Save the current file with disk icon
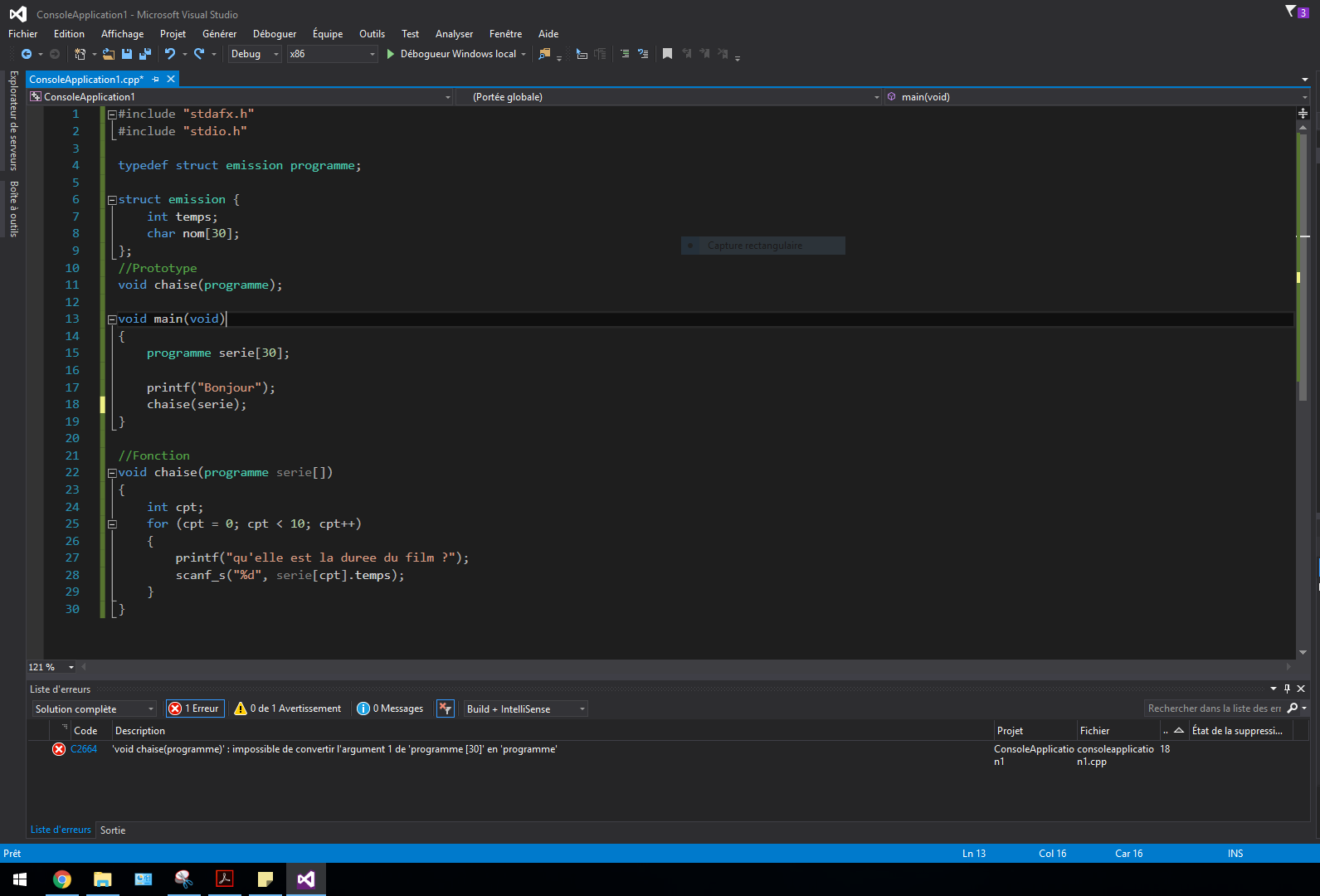Screen dimensions: 1320x896 127,54
